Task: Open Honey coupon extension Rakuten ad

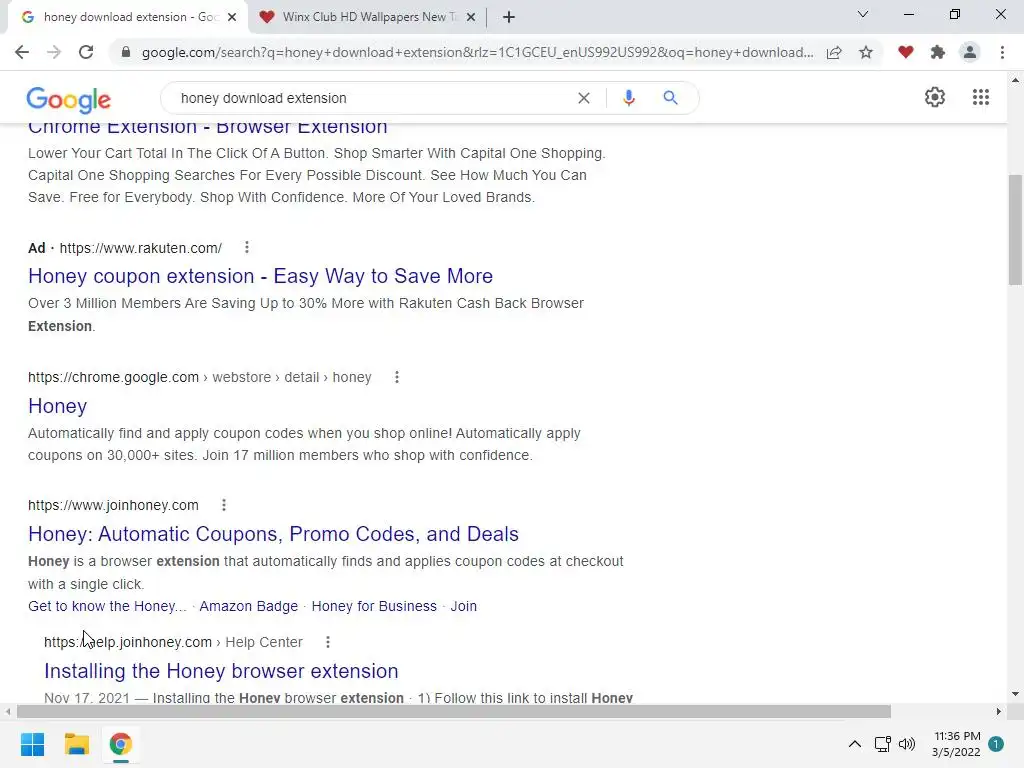Action: [260, 276]
